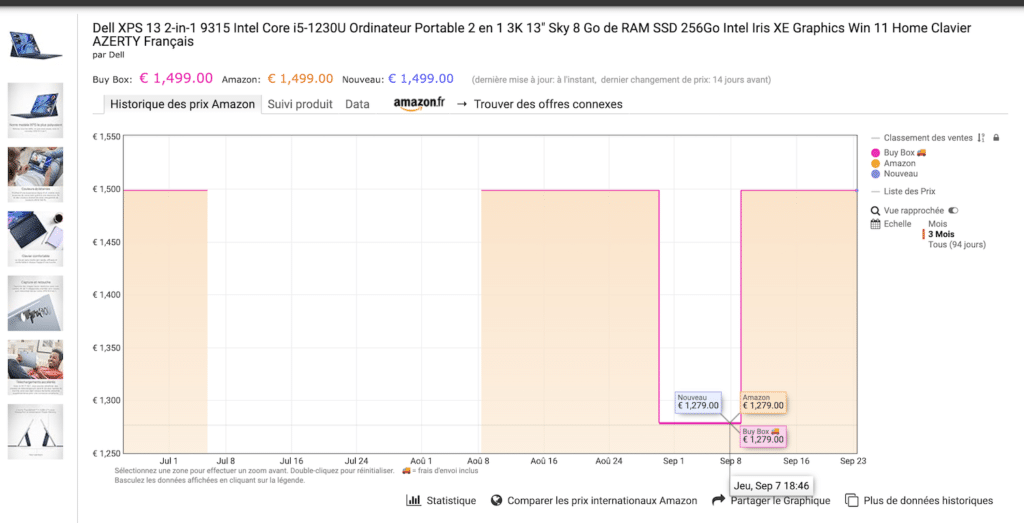
Task: Select thumbnail showing Clavier confortable
Action: click(x=36, y=238)
